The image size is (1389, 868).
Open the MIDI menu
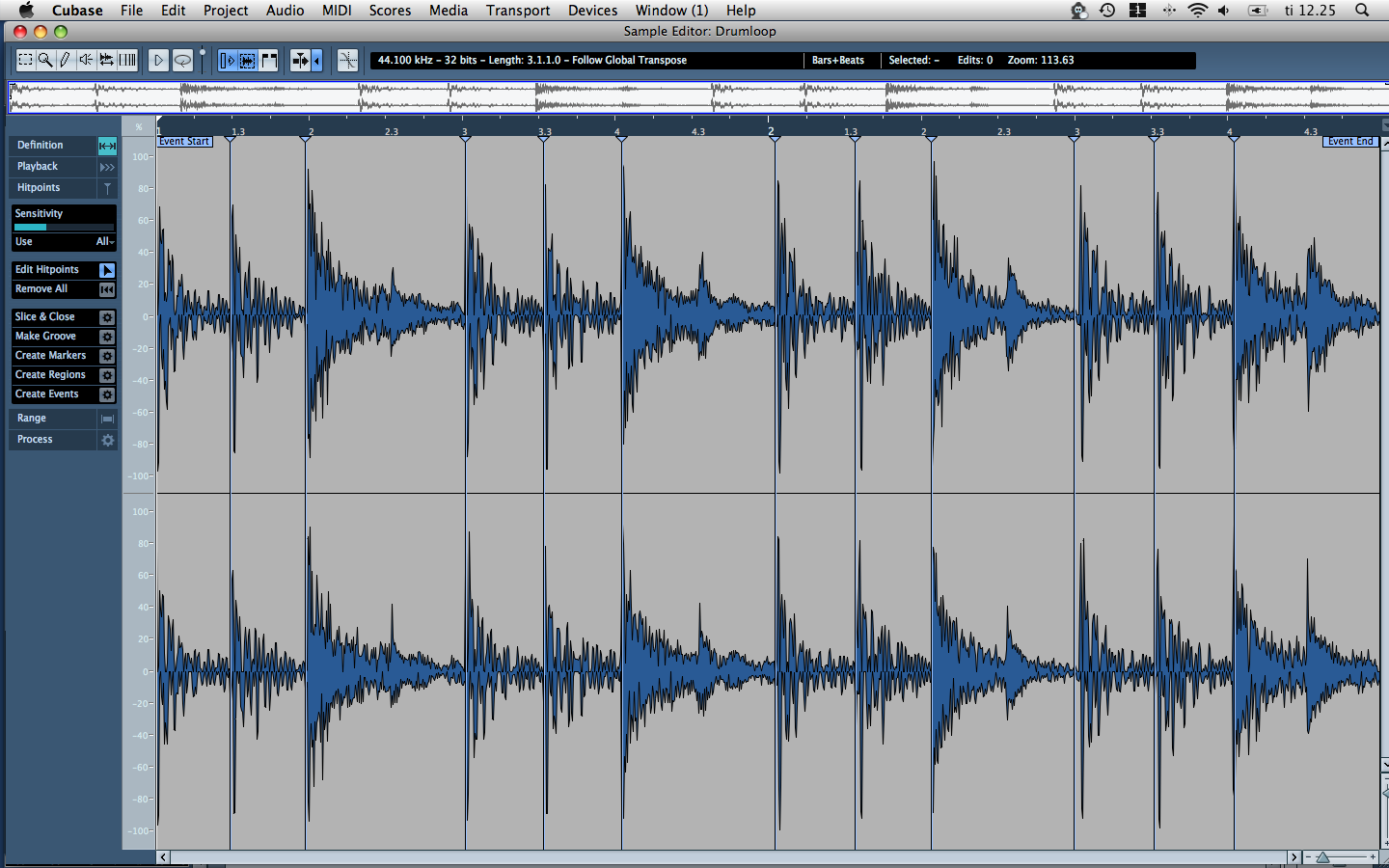[337, 10]
